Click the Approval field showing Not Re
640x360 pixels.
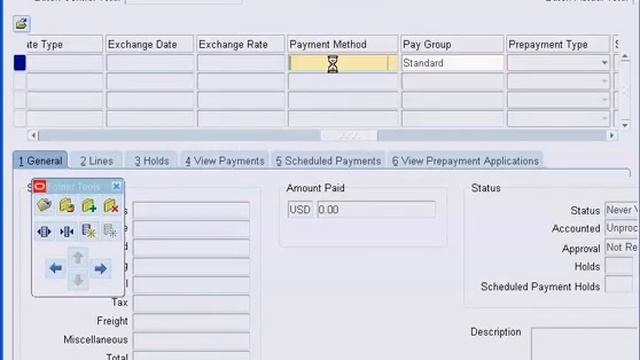click(x=622, y=247)
